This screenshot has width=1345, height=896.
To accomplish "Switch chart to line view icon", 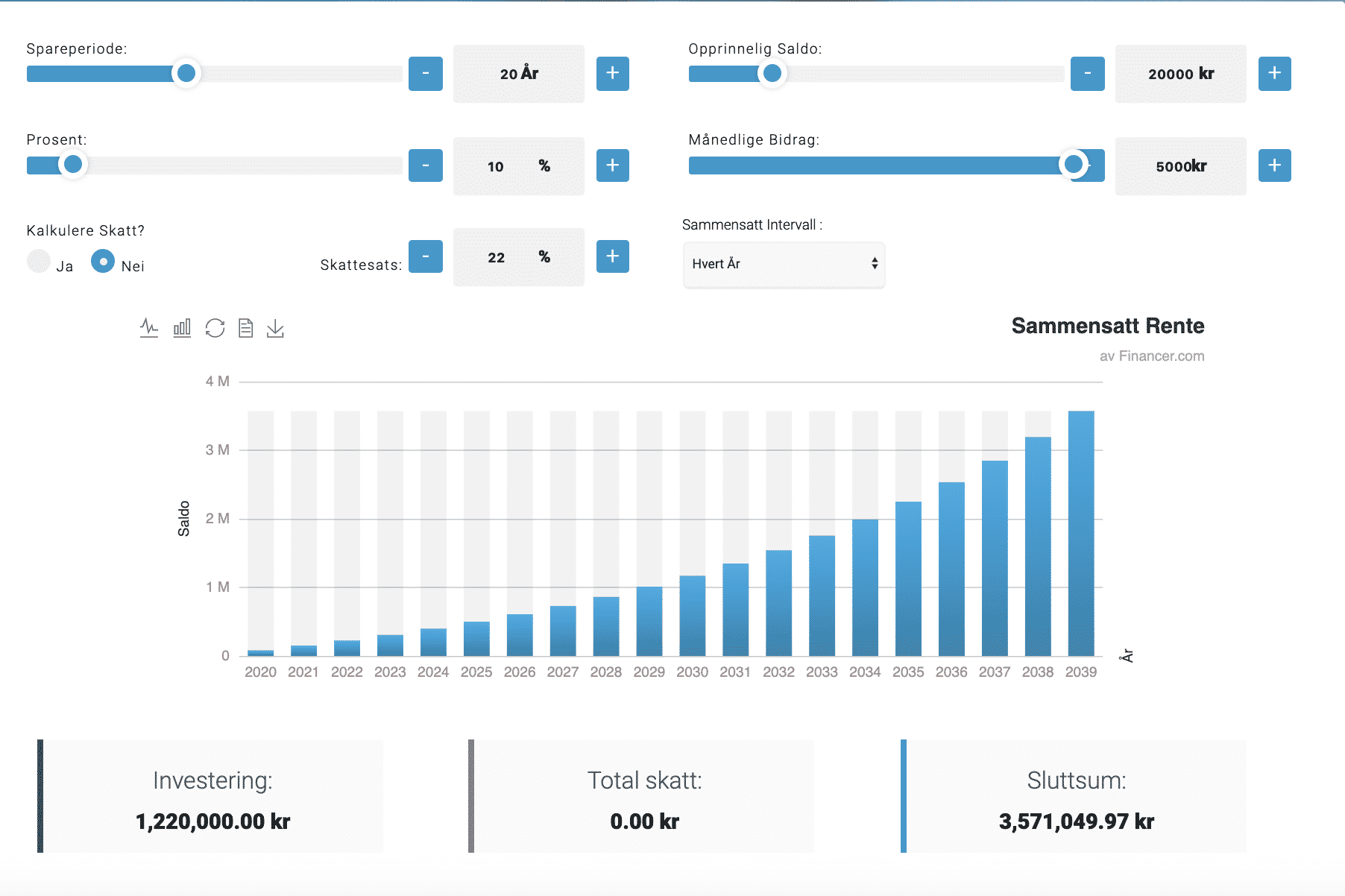I will click(x=149, y=328).
